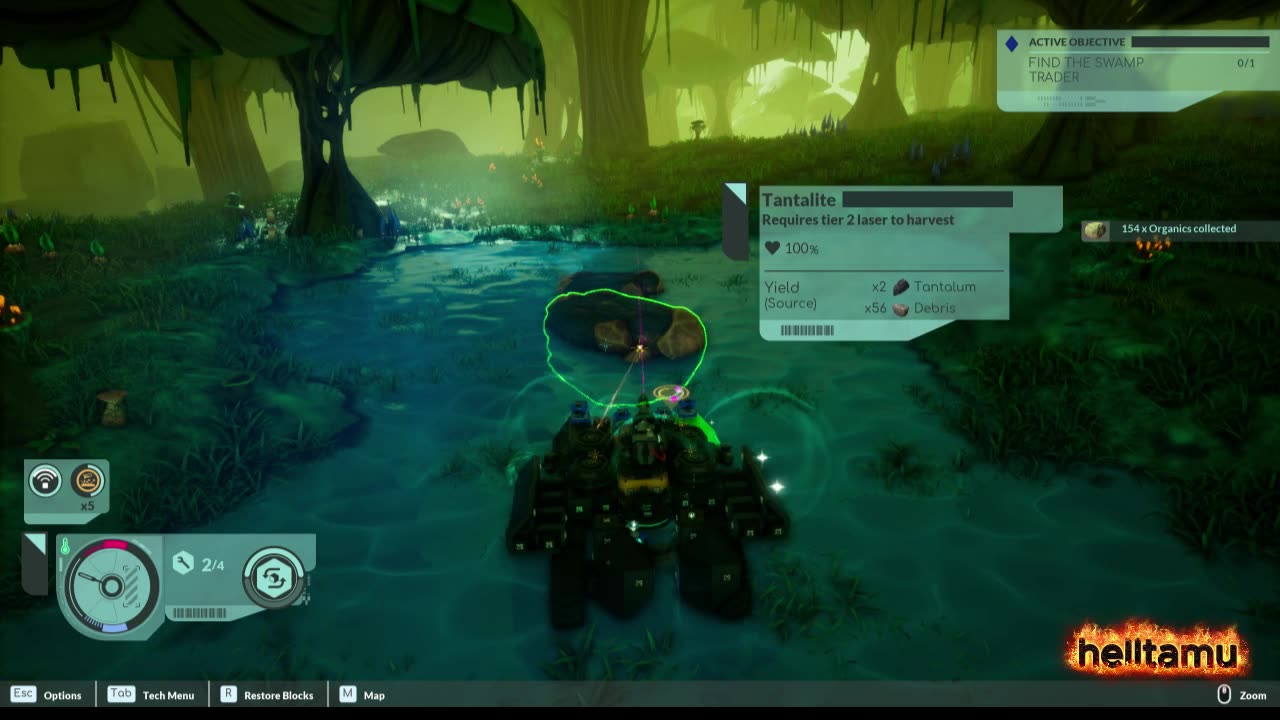Viewport: 1280px width, 720px height.
Task: Click the thermometer temperature icon
Action: click(x=65, y=546)
